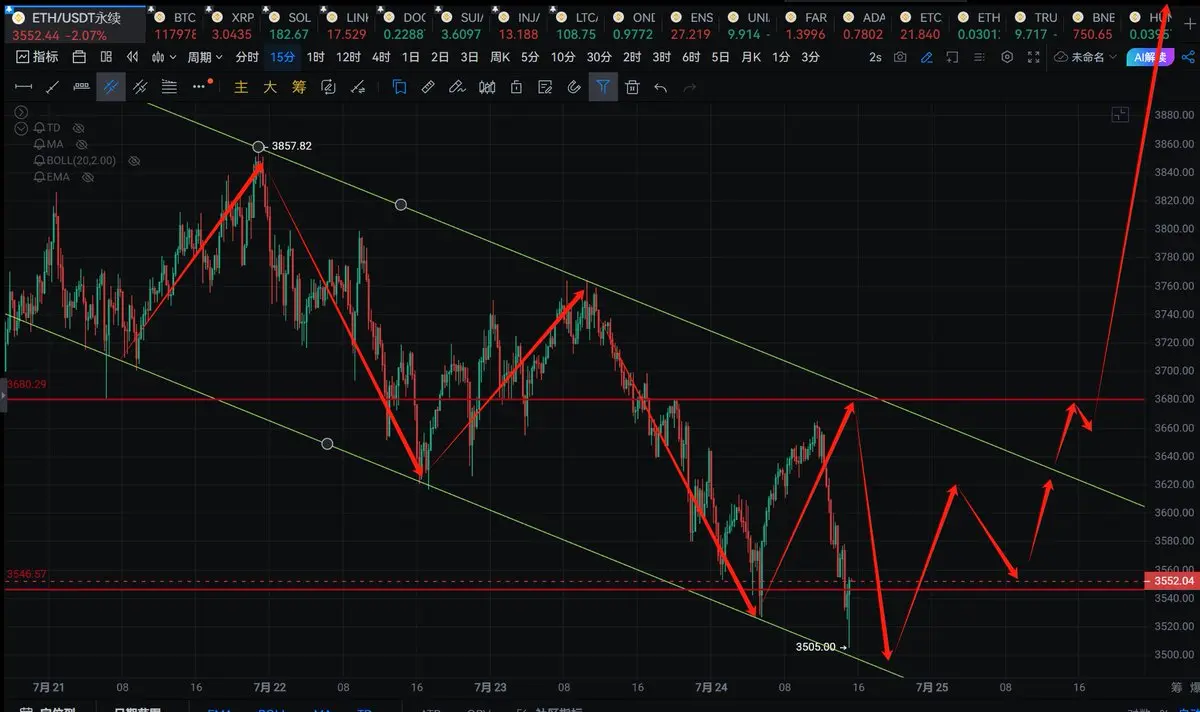This screenshot has width=1200, height=712.
Task: Select the 1日 timeframe
Action: point(410,57)
